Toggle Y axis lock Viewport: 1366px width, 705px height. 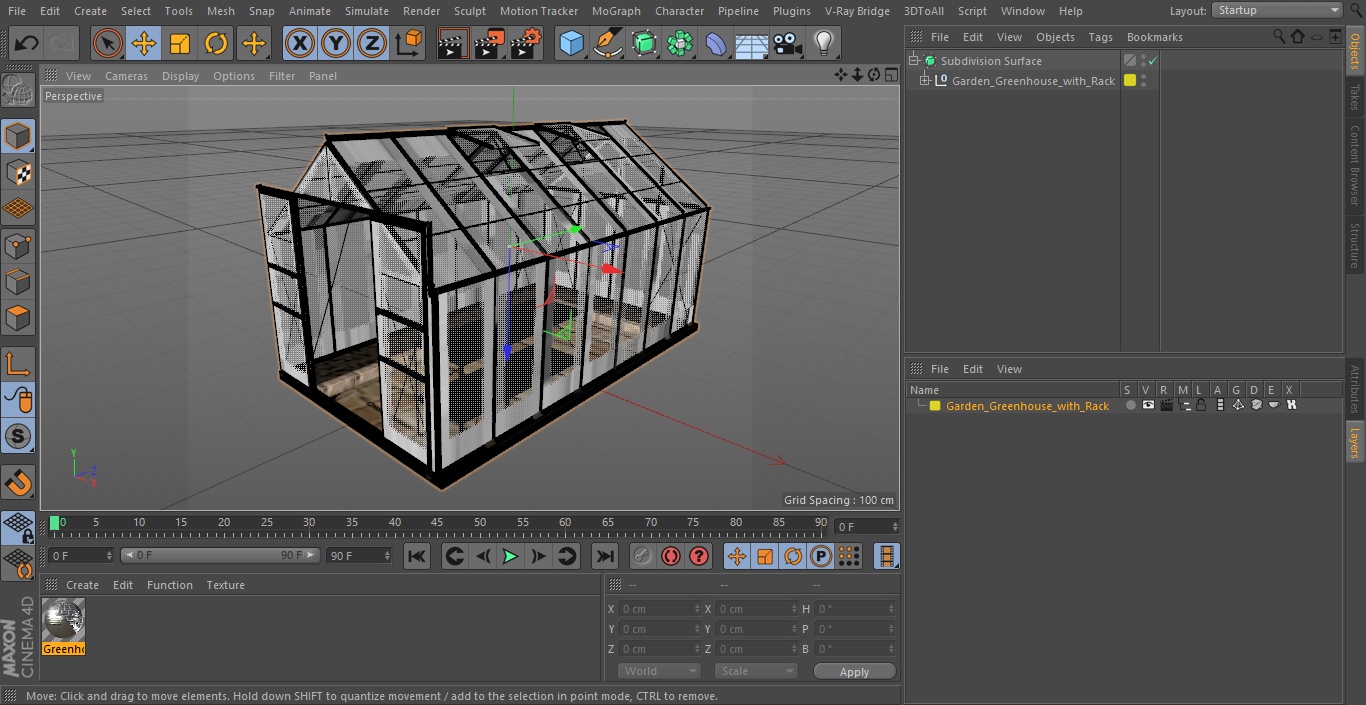coord(336,43)
